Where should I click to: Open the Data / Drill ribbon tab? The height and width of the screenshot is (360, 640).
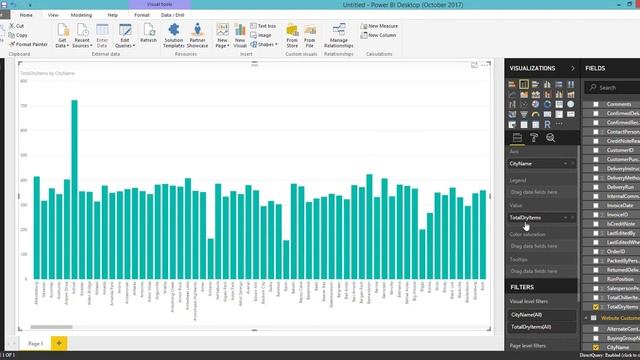(173, 15)
